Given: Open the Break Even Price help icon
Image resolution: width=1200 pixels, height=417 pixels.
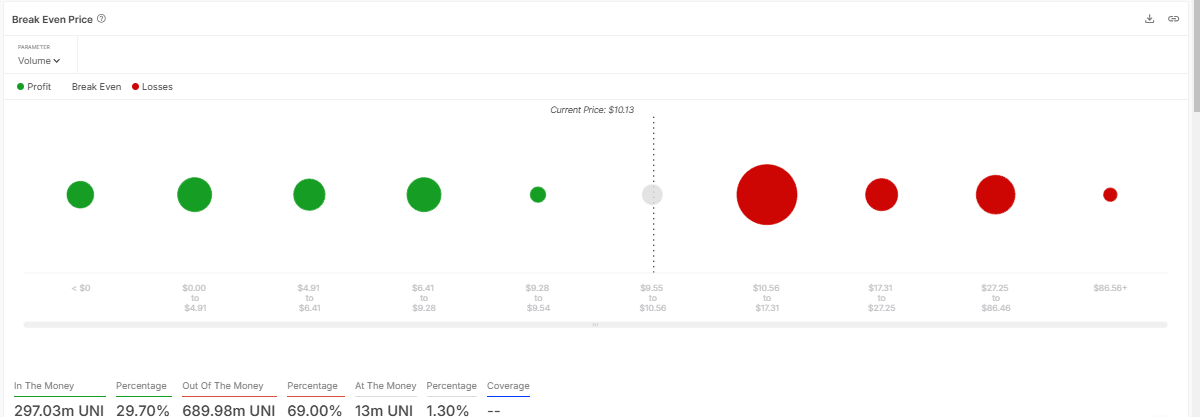Looking at the screenshot, I should pyautogui.click(x=102, y=19).
